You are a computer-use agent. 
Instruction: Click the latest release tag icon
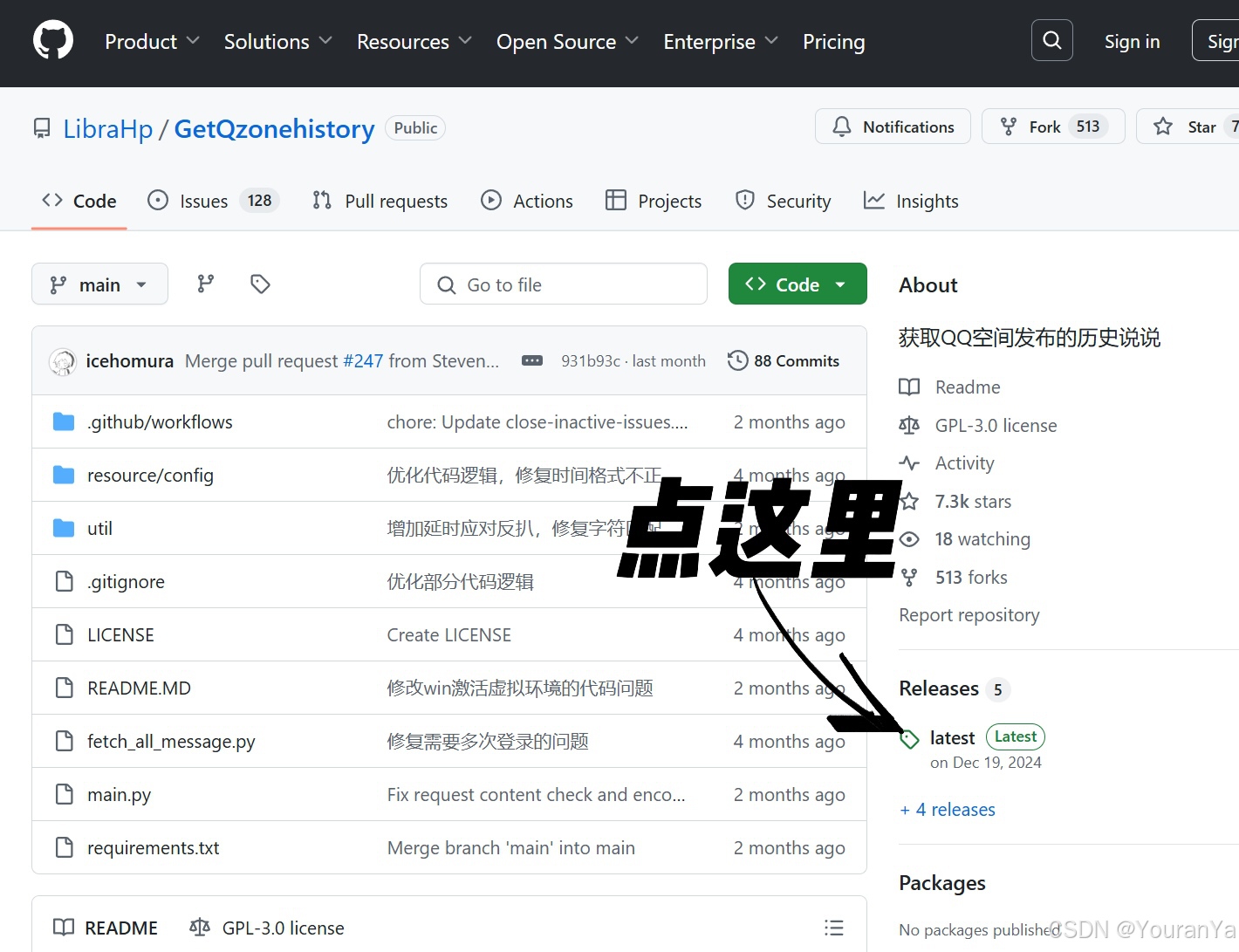909,739
